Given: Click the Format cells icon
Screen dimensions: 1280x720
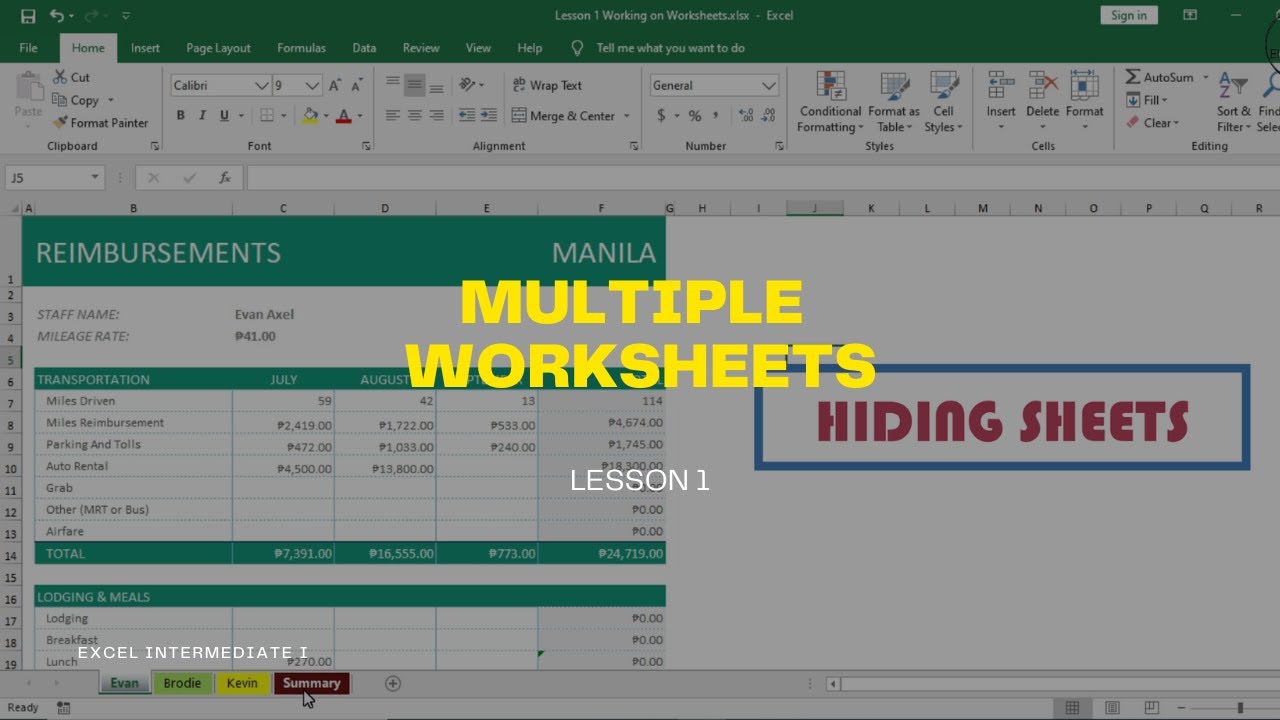Looking at the screenshot, I should point(1084,87).
